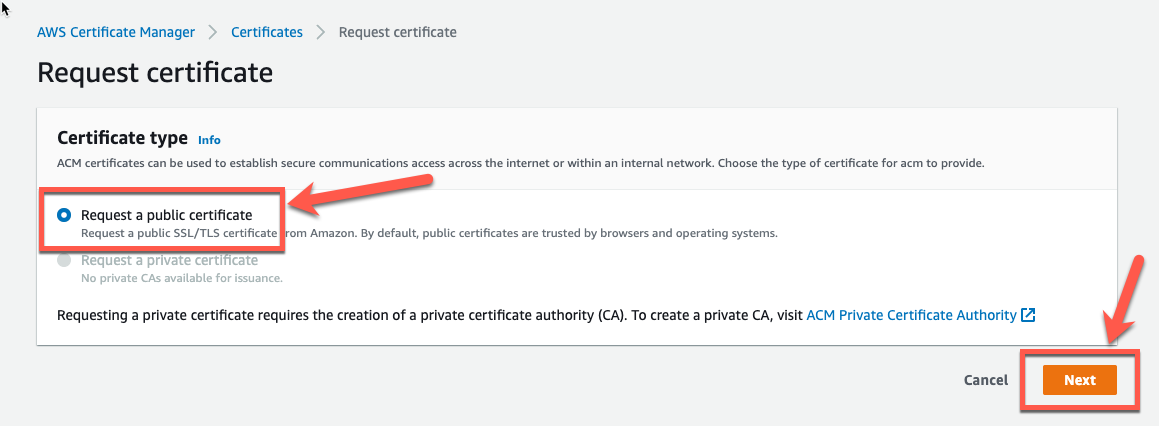Click the chevron before Request certificate breadcrumb

point(321,33)
